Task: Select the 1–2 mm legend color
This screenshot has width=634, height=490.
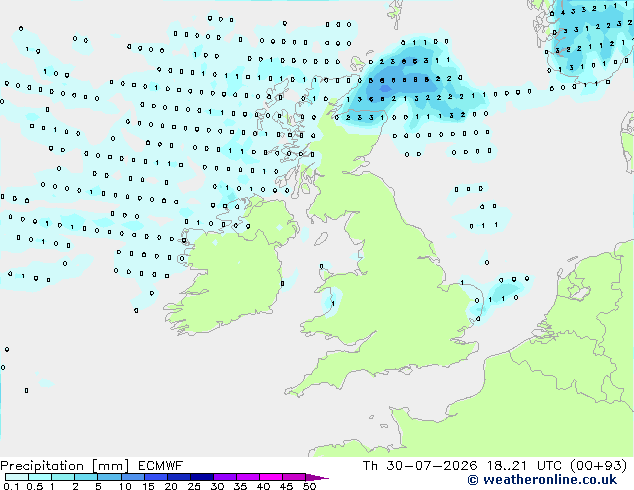Action: click(63, 477)
